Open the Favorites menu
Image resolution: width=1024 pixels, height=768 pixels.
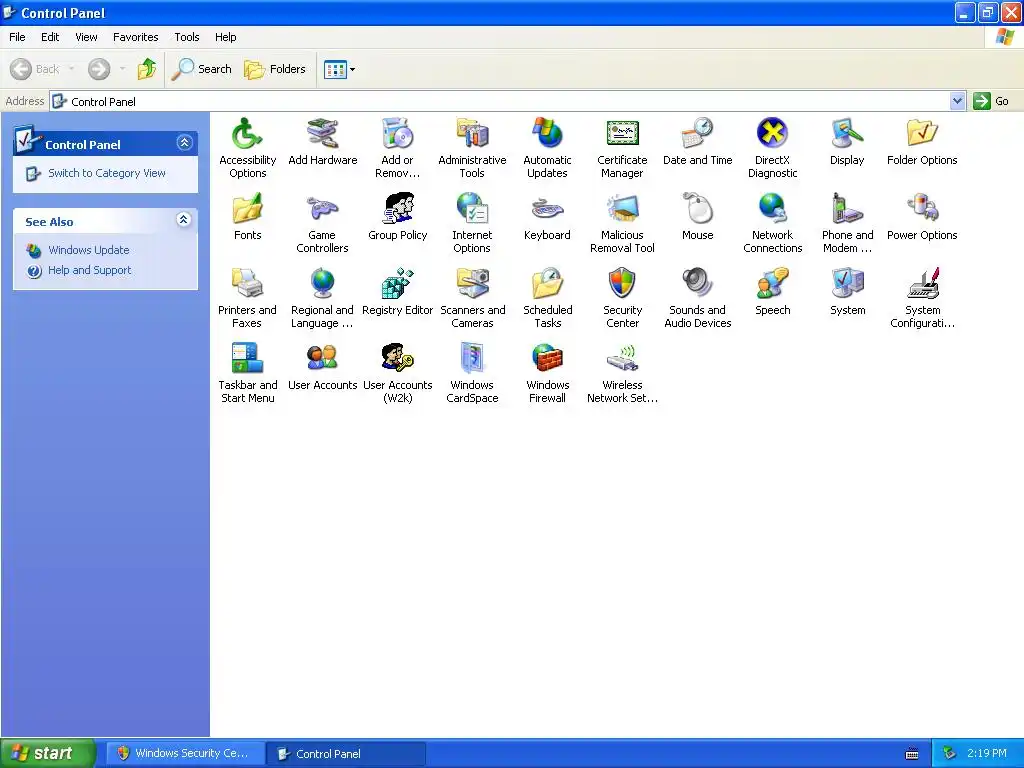click(136, 37)
